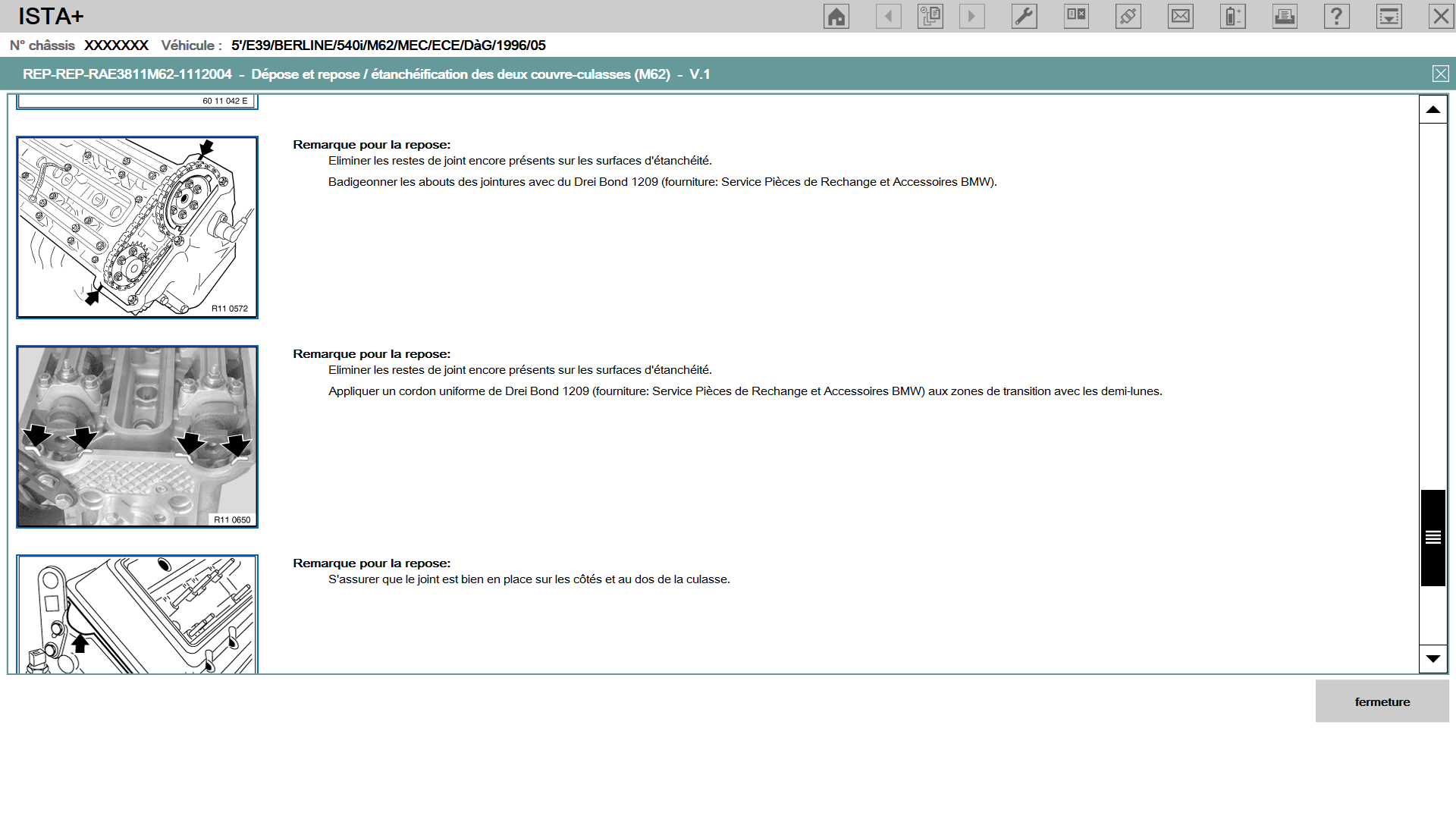This screenshot has height=819, width=1456.
Task: Click the vehicle description 5'/E39/BERLINE/540i text
Action: (388, 45)
